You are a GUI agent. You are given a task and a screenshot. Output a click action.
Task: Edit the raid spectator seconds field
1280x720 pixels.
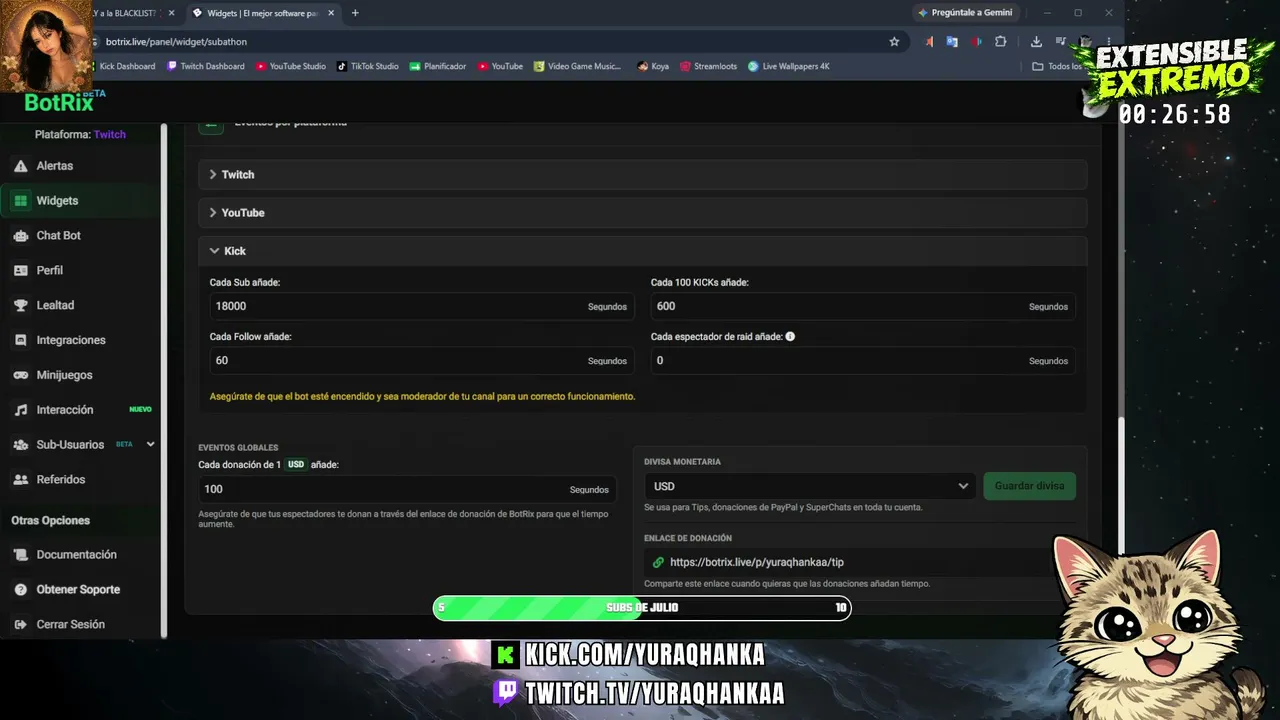point(862,361)
